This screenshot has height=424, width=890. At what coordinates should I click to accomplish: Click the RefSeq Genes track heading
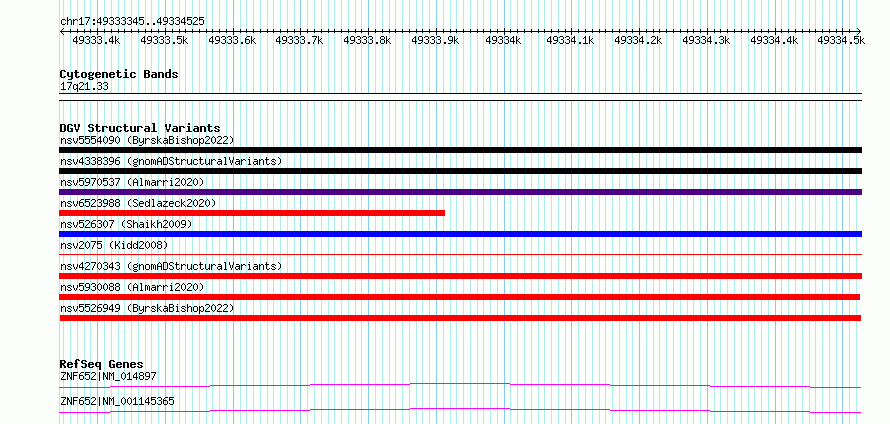(x=102, y=364)
